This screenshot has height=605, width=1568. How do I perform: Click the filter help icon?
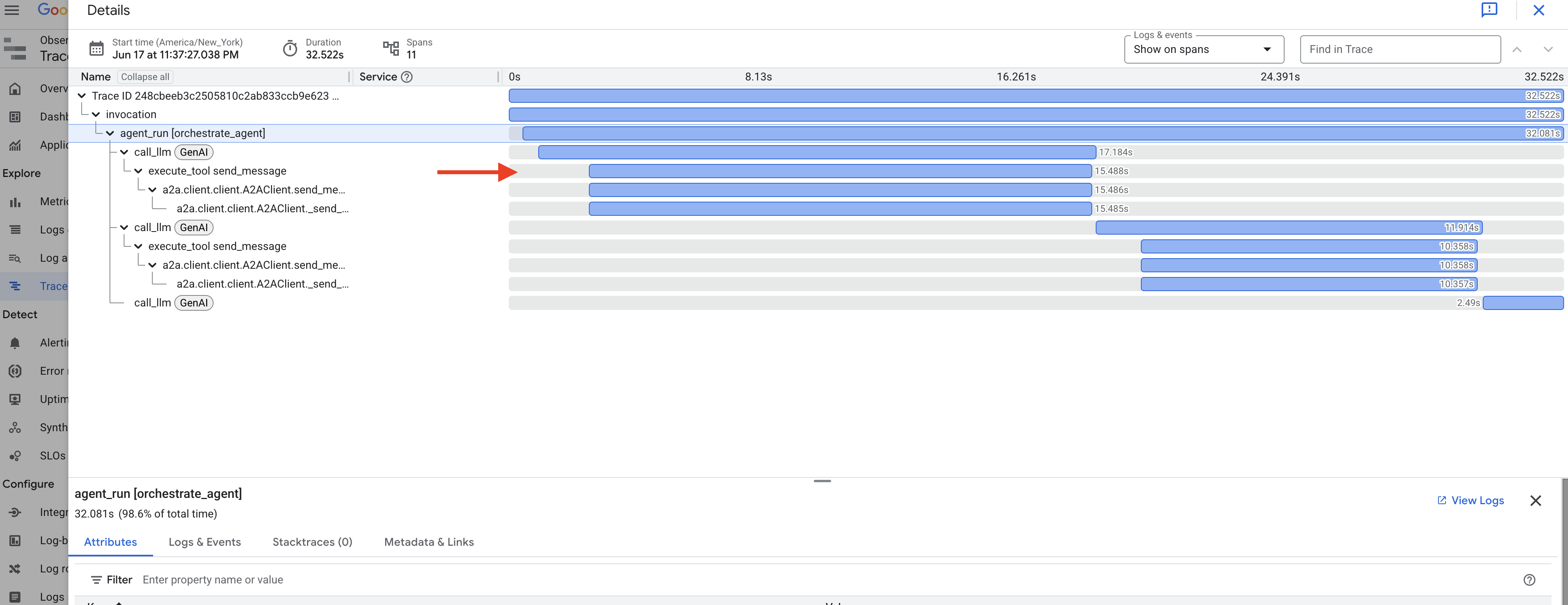[x=1529, y=580]
